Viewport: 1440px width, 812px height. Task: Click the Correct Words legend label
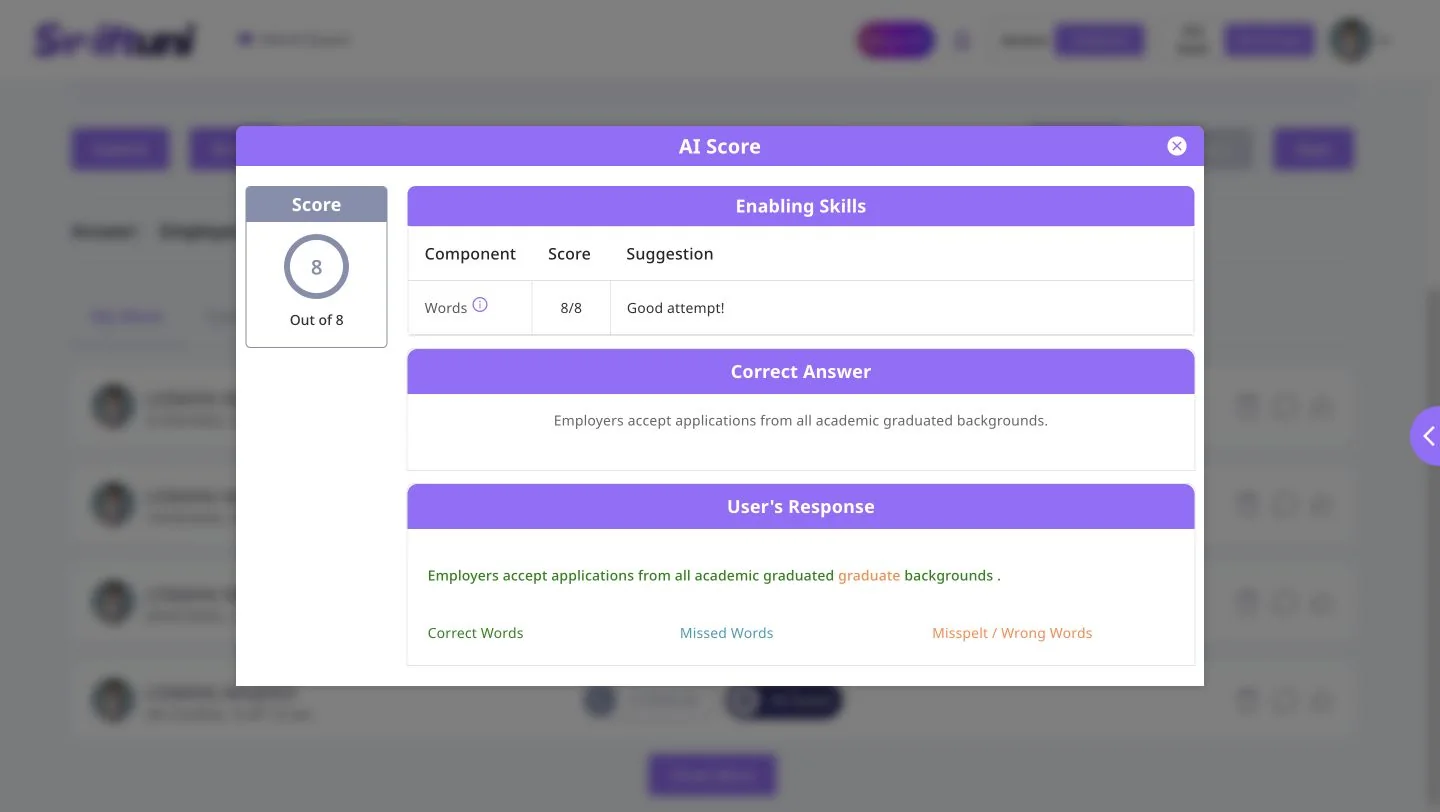[475, 633]
